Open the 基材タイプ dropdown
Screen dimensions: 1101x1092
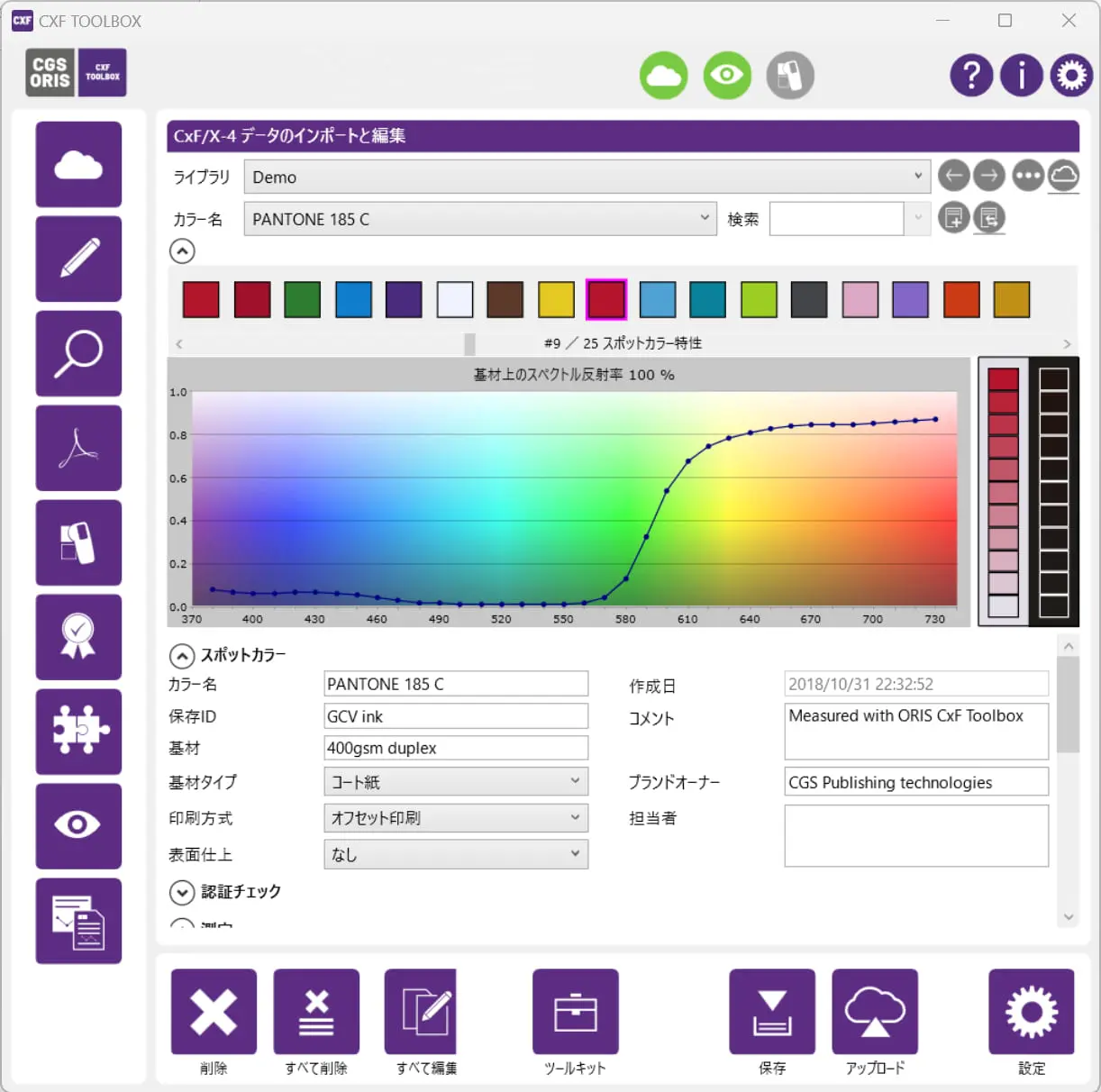click(x=455, y=781)
